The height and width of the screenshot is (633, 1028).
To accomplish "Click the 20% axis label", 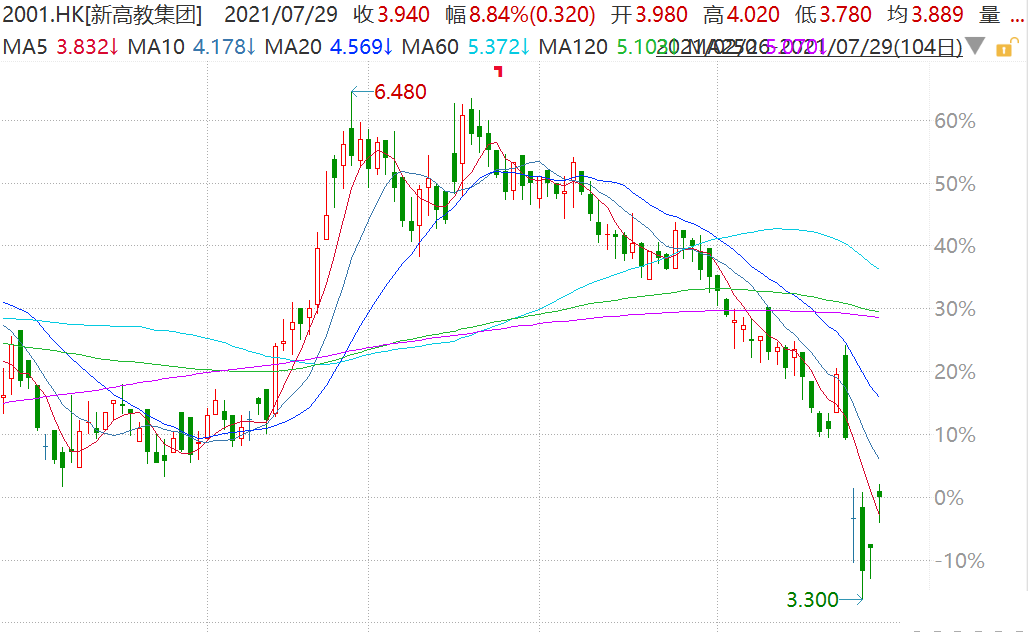I will click(955, 372).
